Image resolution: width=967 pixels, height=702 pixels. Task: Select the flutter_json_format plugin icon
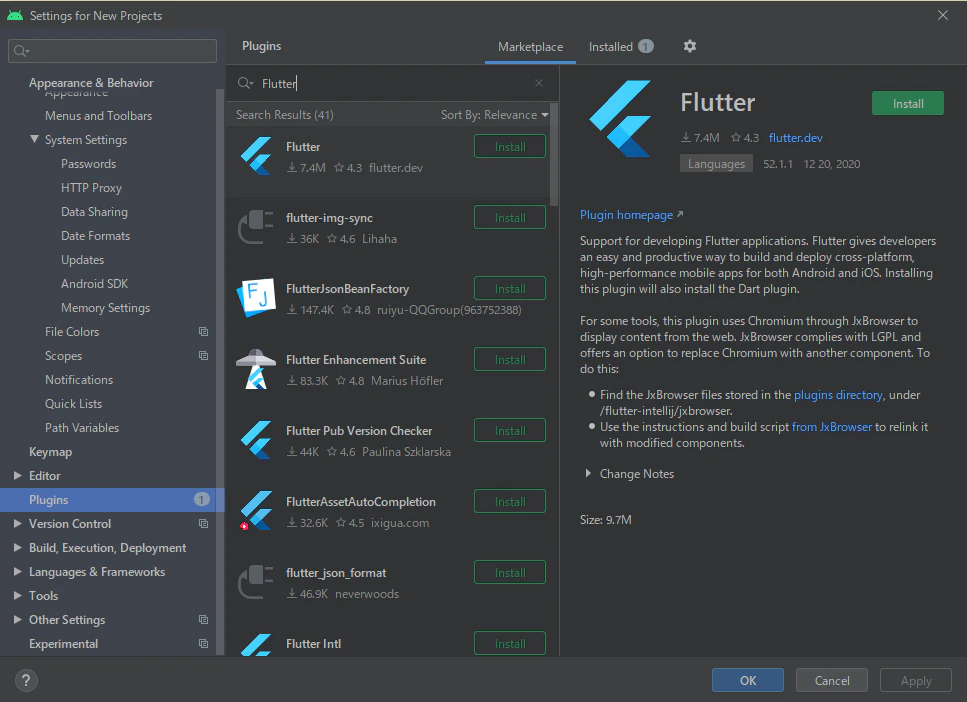(256, 582)
